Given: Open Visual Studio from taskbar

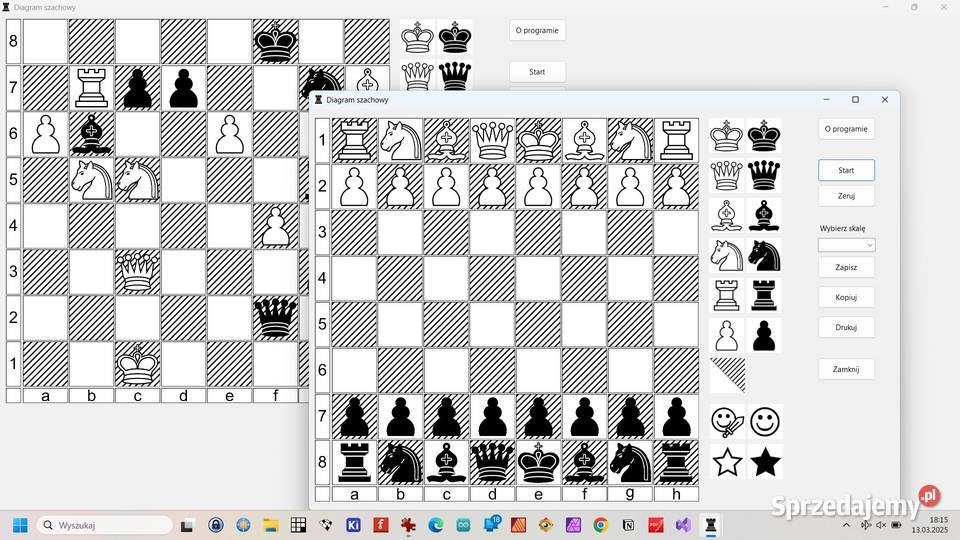Looking at the screenshot, I should point(683,525).
